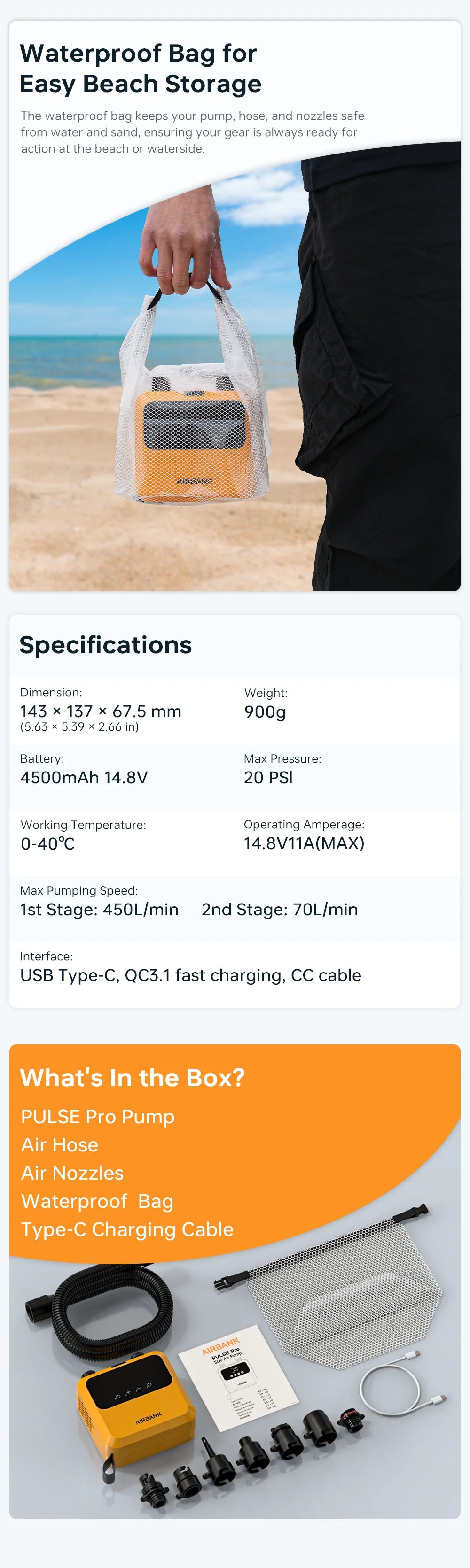The image size is (470, 1568).
Task: Click the PULSE Pro user manual booklet
Action: [x=238, y=1382]
